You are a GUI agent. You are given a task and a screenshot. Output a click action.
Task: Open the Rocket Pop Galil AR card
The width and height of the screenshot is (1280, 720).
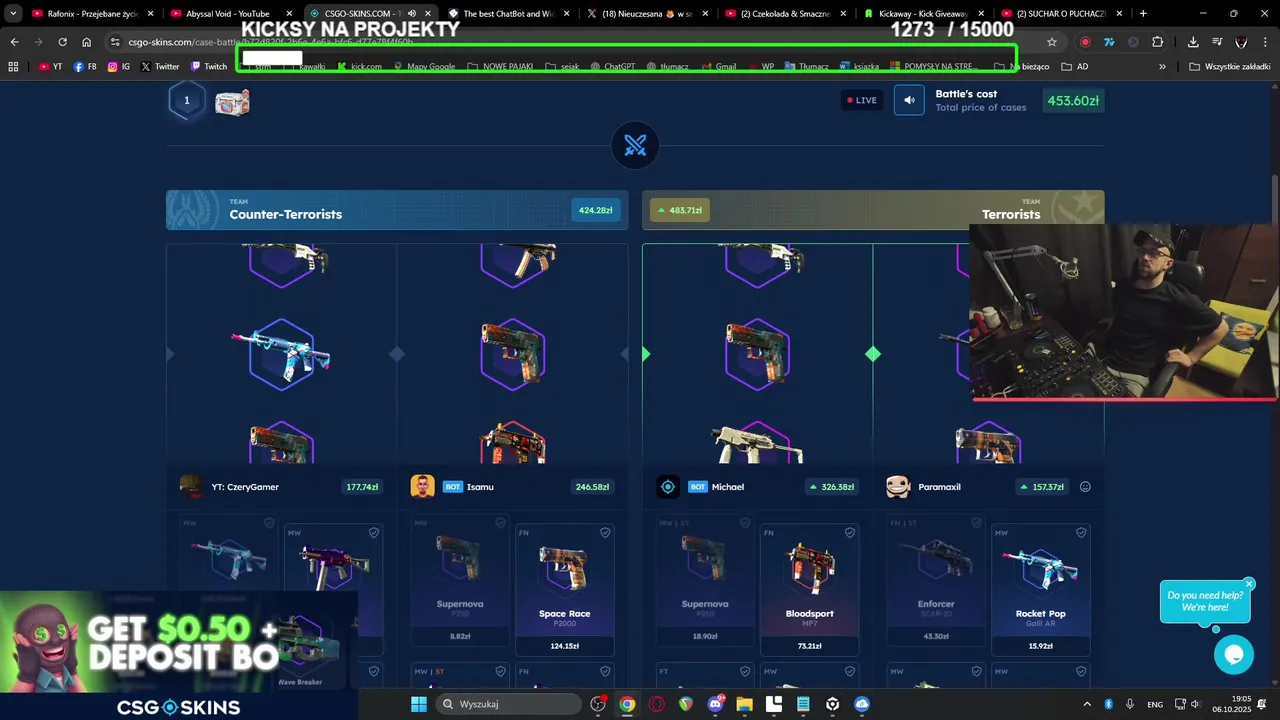[x=1040, y=590]
